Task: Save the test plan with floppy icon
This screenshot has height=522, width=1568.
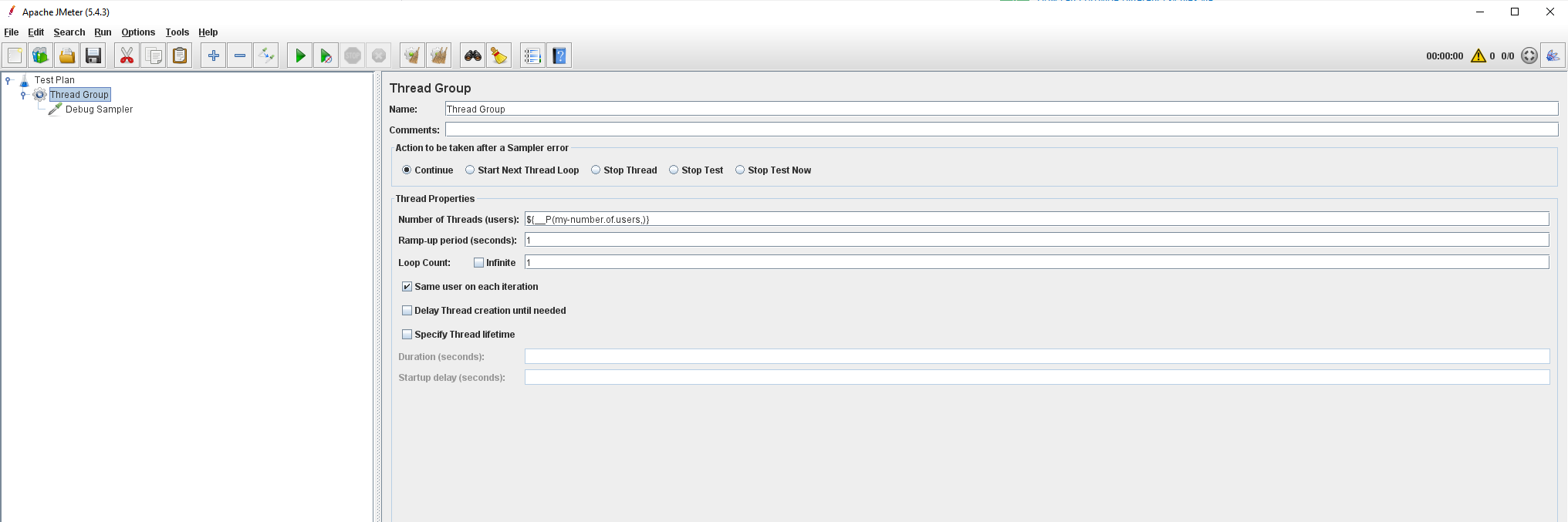Action: pyautogui.click(x=93, y=56)
